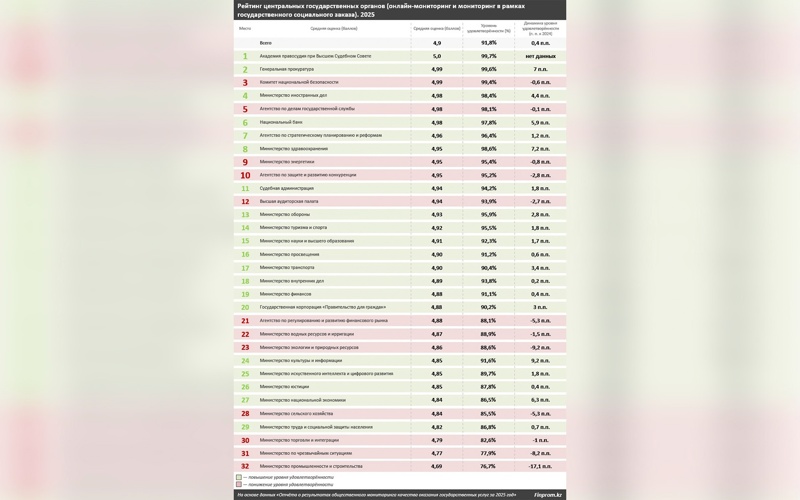Click the "нет данных" cell

tap(541, 56)
